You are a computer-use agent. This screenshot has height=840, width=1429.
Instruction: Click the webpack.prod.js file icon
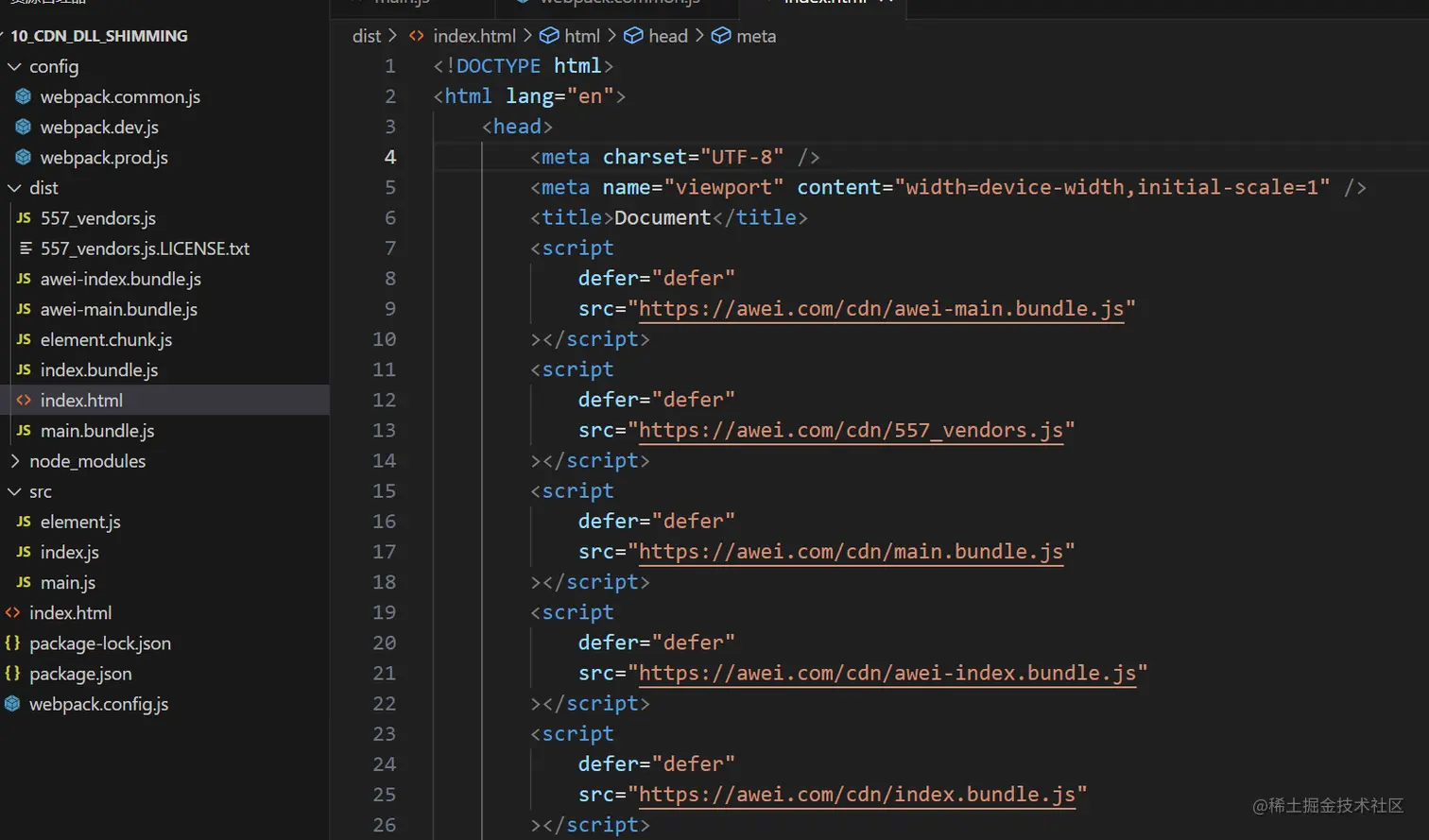(x=24, y=157)
